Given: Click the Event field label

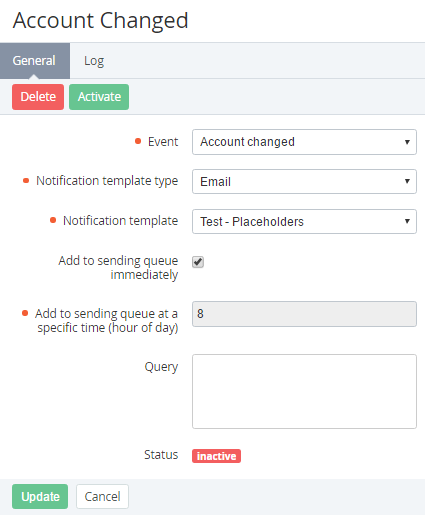Looking at the screenshot, I should coord(163,142).
